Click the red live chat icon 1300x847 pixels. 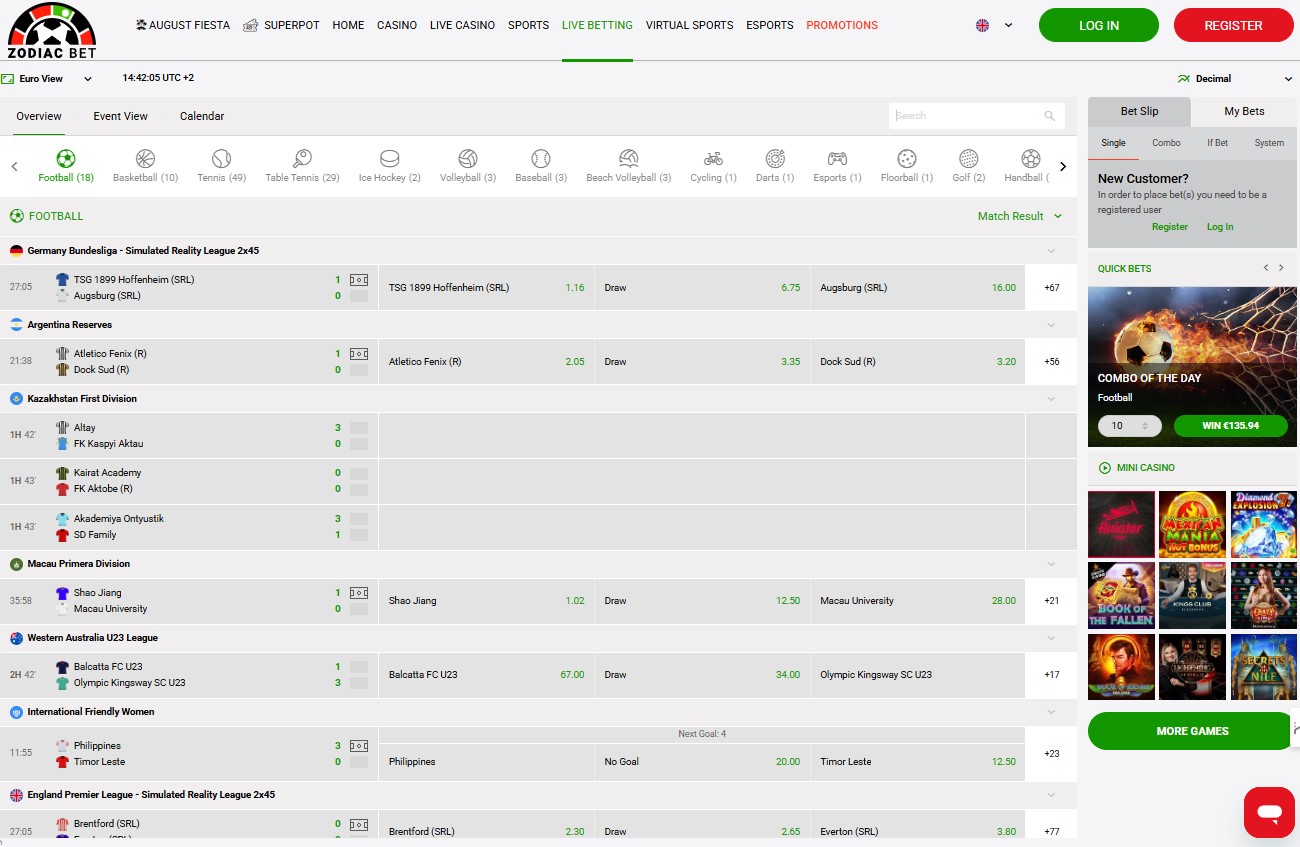1269,812
